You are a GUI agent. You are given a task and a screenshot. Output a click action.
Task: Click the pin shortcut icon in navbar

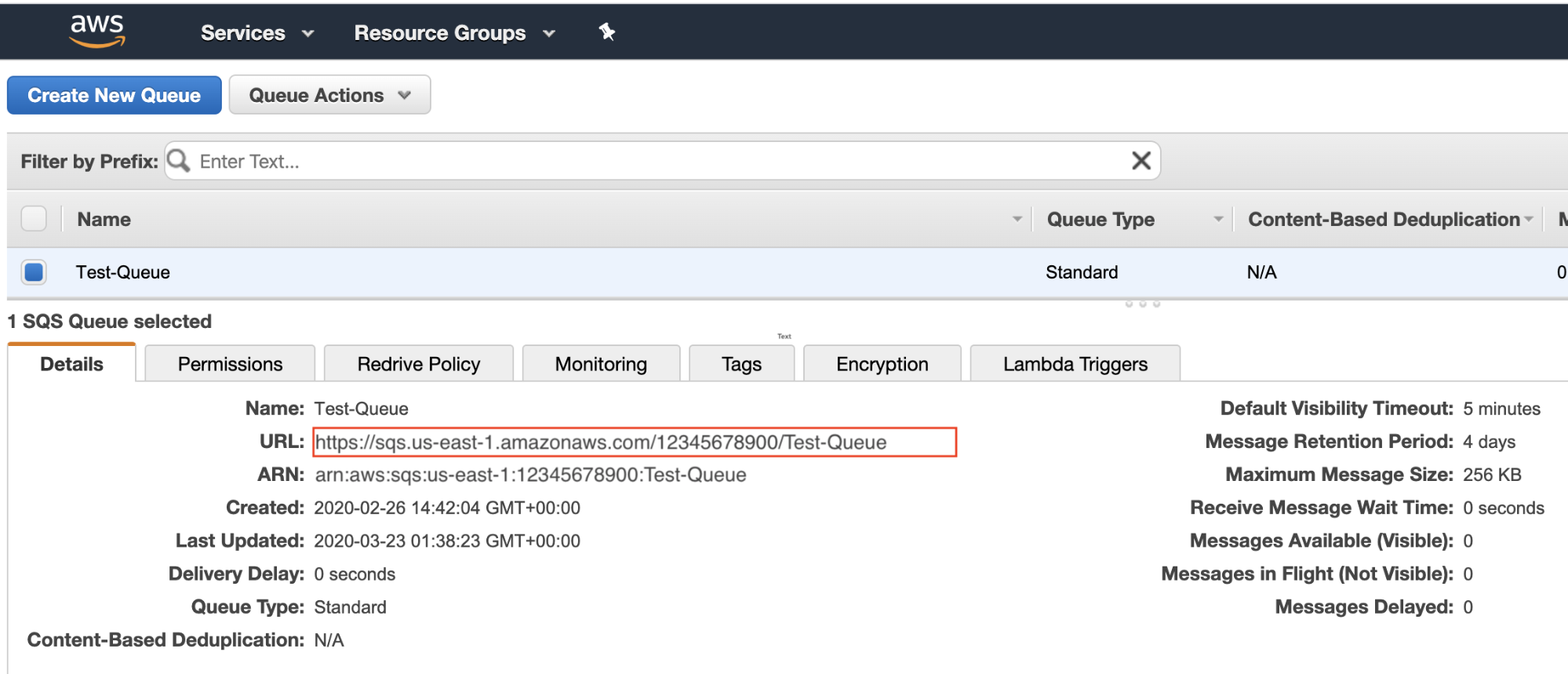pos(606,32)
